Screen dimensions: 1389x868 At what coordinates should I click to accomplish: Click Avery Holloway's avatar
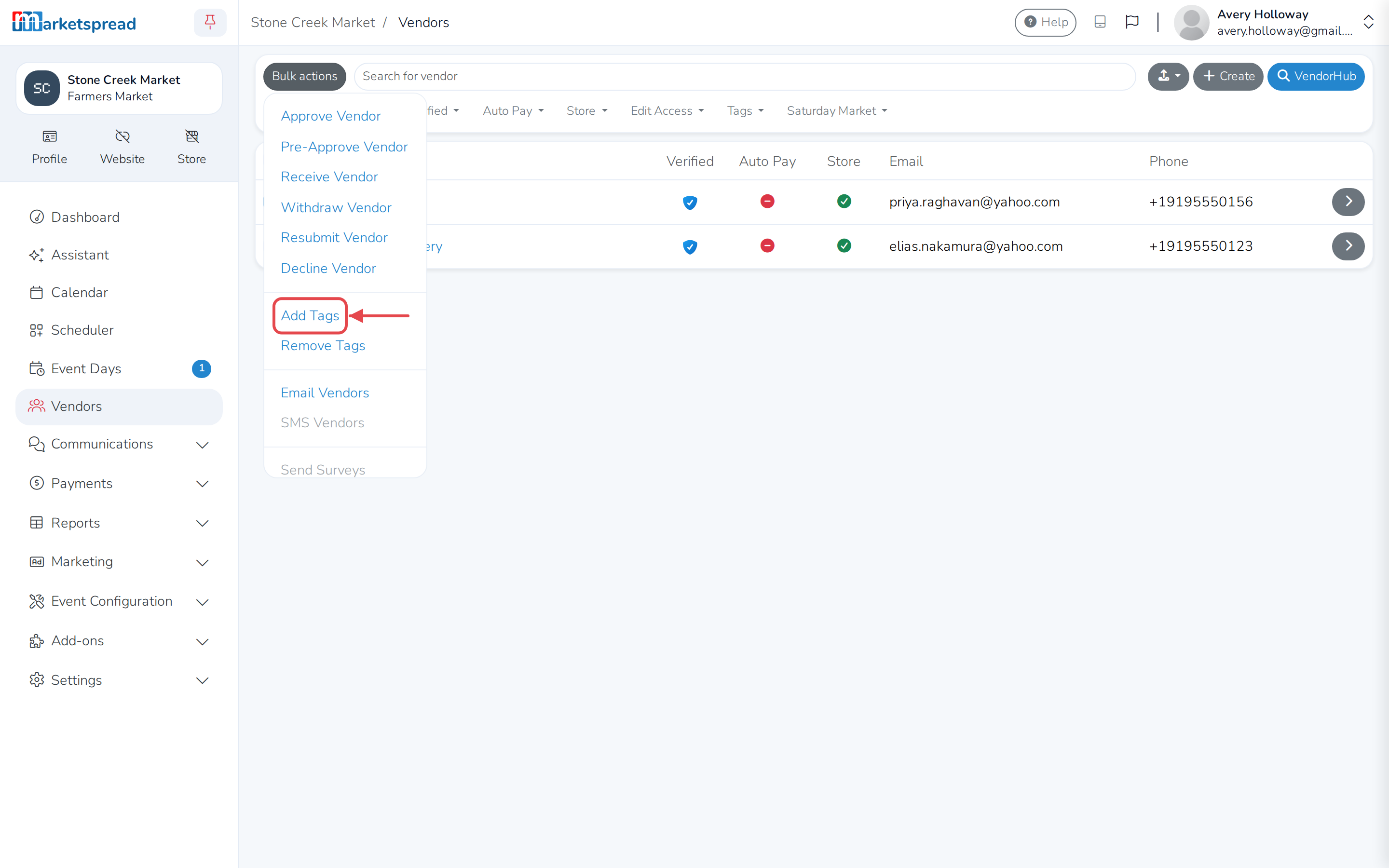1192,23
